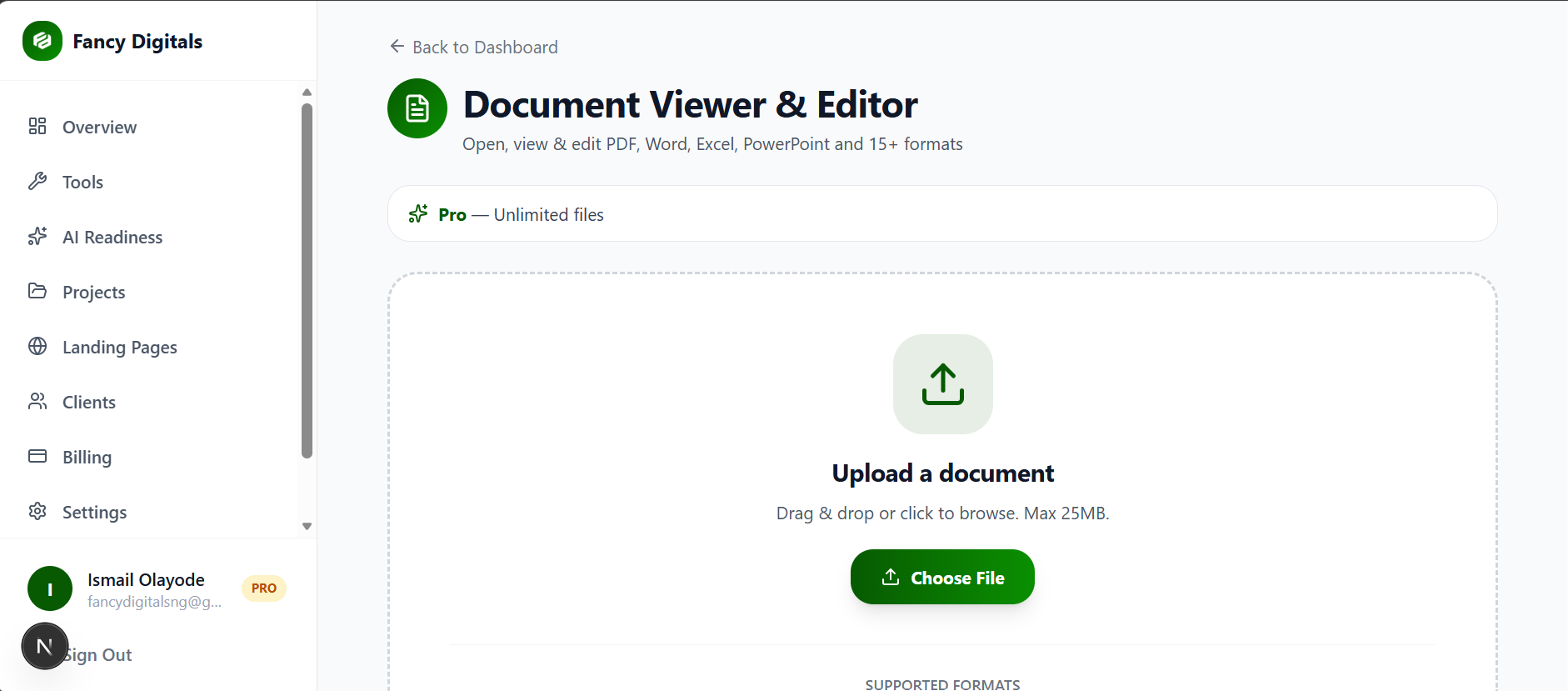The width and height of the screenshot is (1568, 691).
Task: Click the Fancy Digitals logo icon
Action: point(42,41)
